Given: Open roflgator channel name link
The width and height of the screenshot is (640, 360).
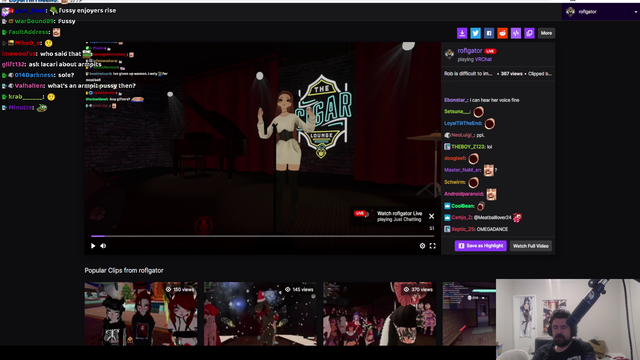Looking at the screenshot, I should tap(470, 51).
